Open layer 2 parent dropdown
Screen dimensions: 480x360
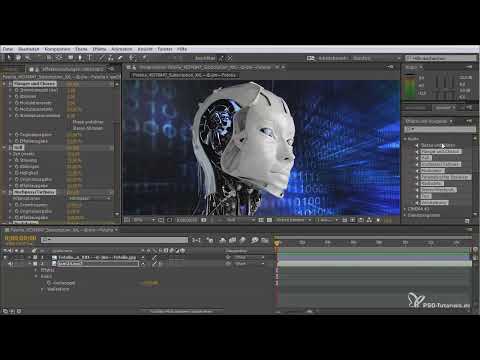[x=248, y=264]
